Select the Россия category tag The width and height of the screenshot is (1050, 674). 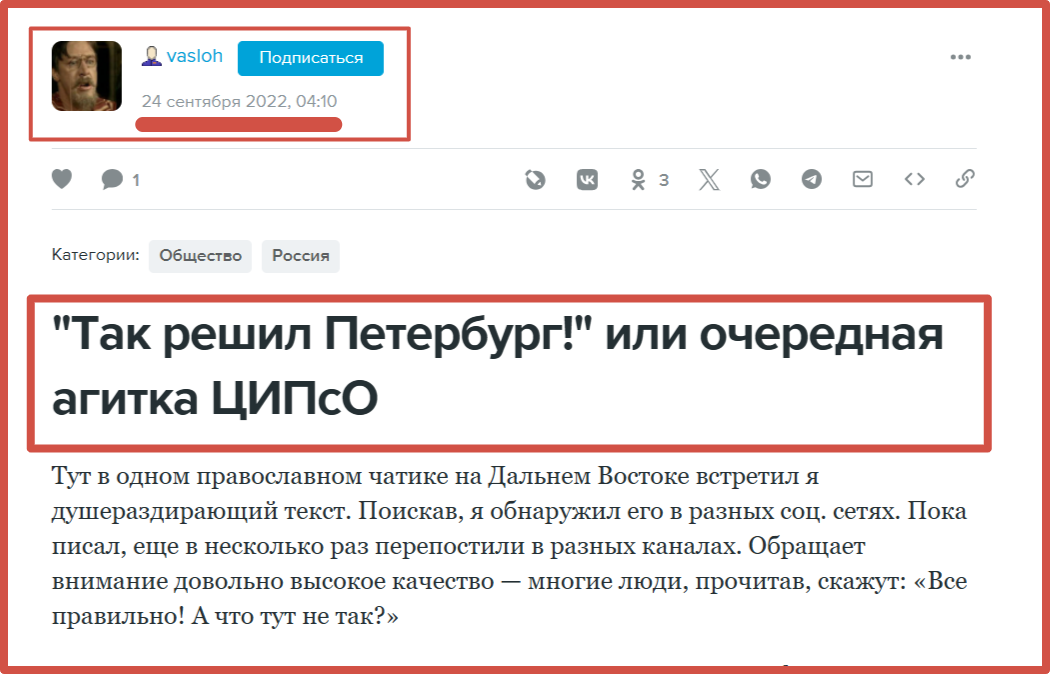(x=301, y=256)
